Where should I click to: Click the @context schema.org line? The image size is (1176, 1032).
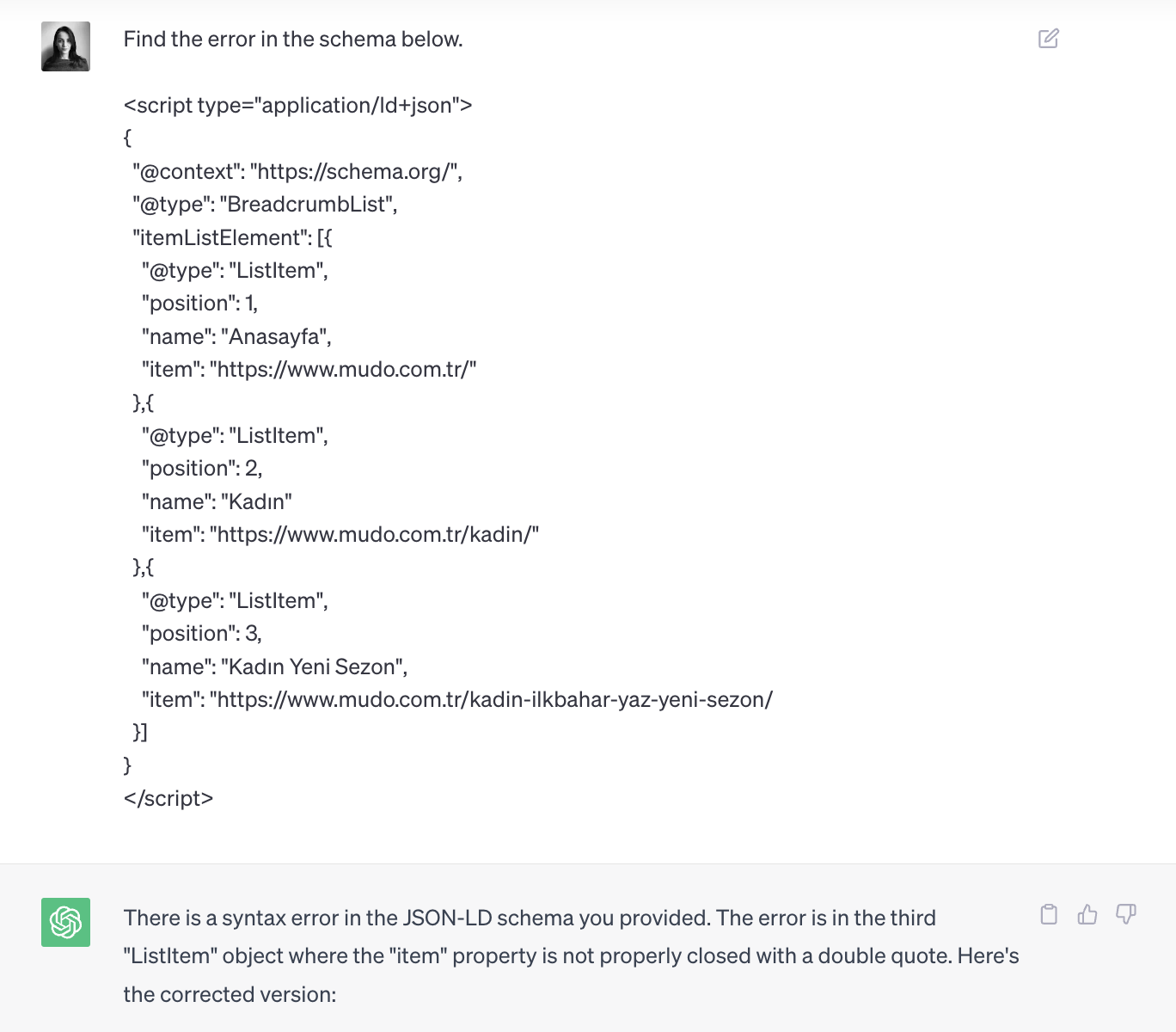(x=297, y=171)
